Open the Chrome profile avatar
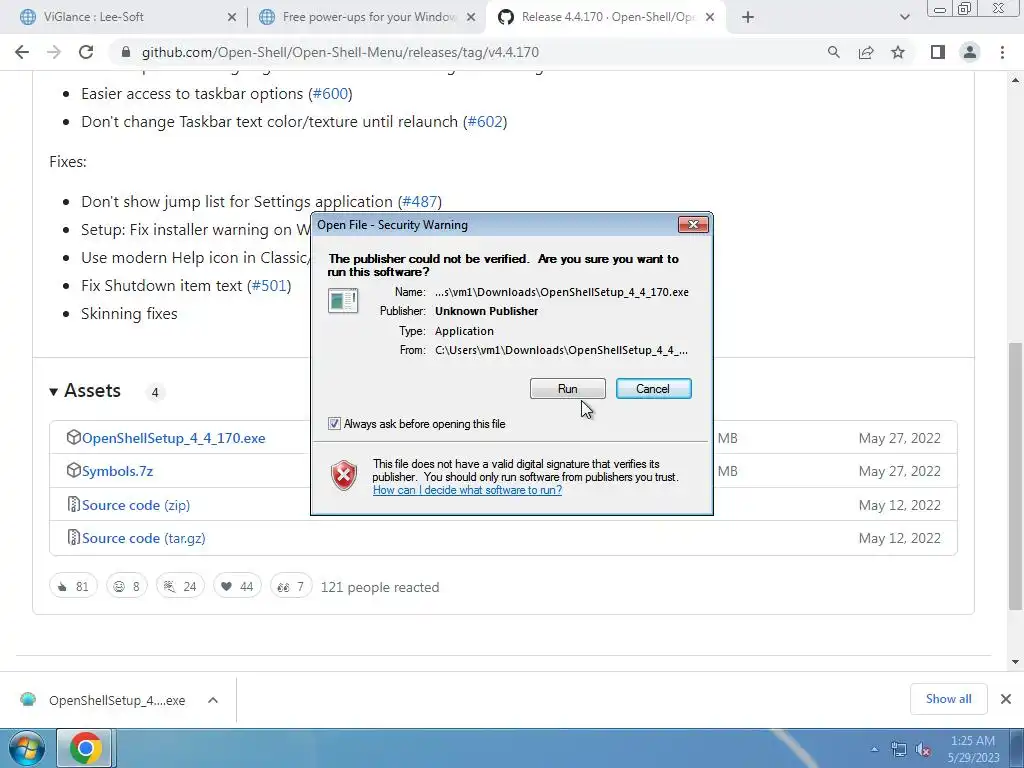The width and height of the screenshot is (1024, 768). point(970,52)
